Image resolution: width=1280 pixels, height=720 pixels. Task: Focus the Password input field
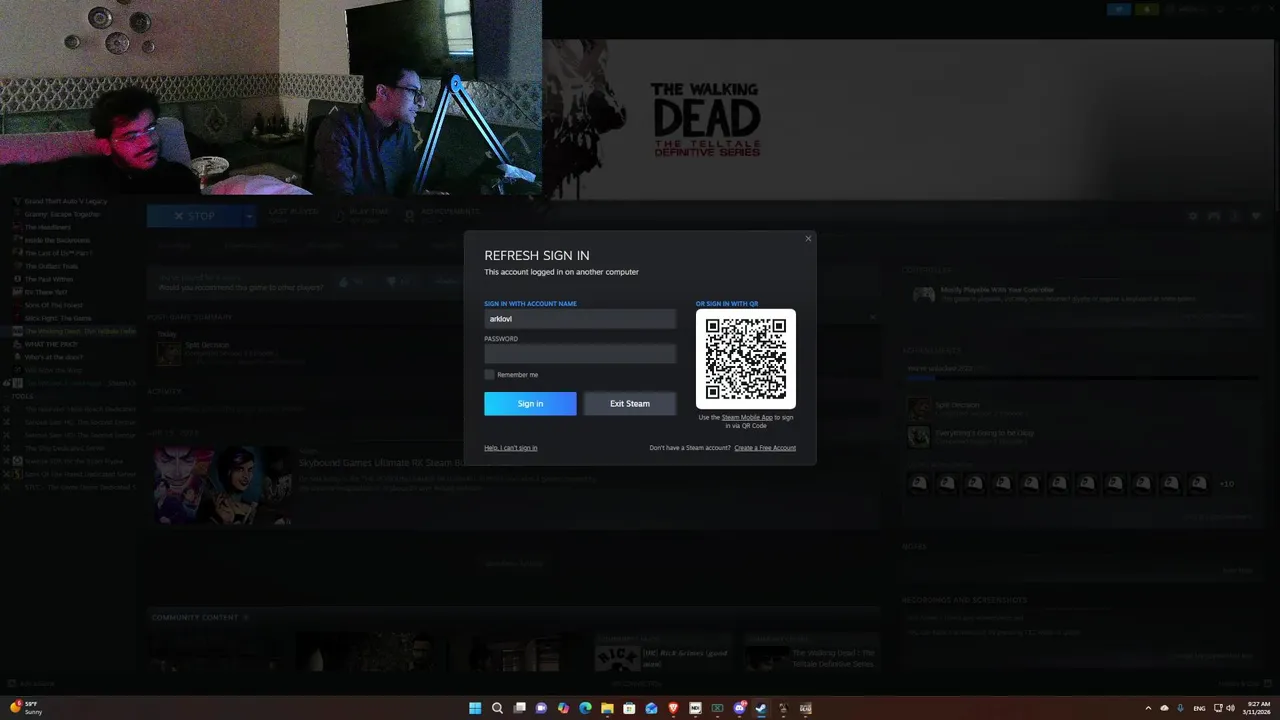coord(580,354)
